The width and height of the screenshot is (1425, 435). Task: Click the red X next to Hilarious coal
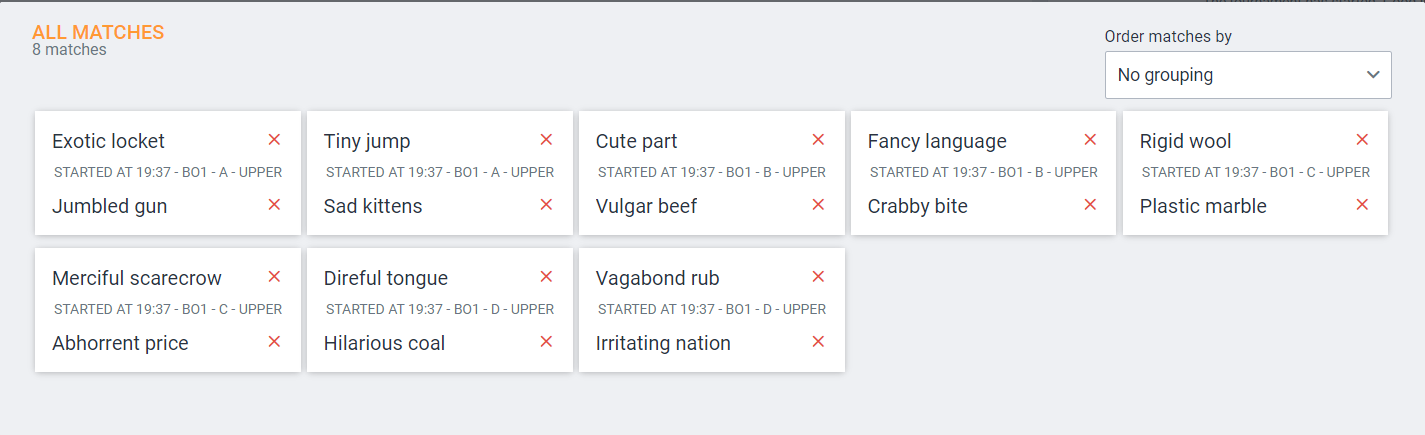tap(547, 342)
